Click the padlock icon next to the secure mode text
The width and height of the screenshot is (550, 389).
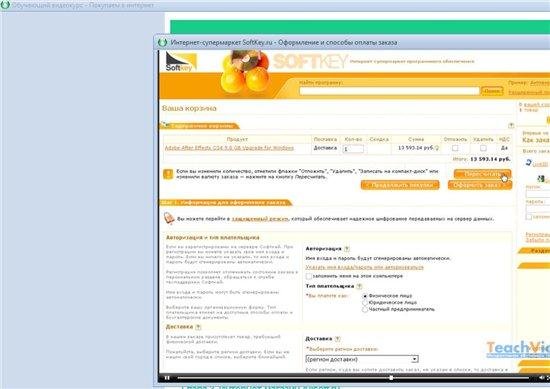[169, 218]
